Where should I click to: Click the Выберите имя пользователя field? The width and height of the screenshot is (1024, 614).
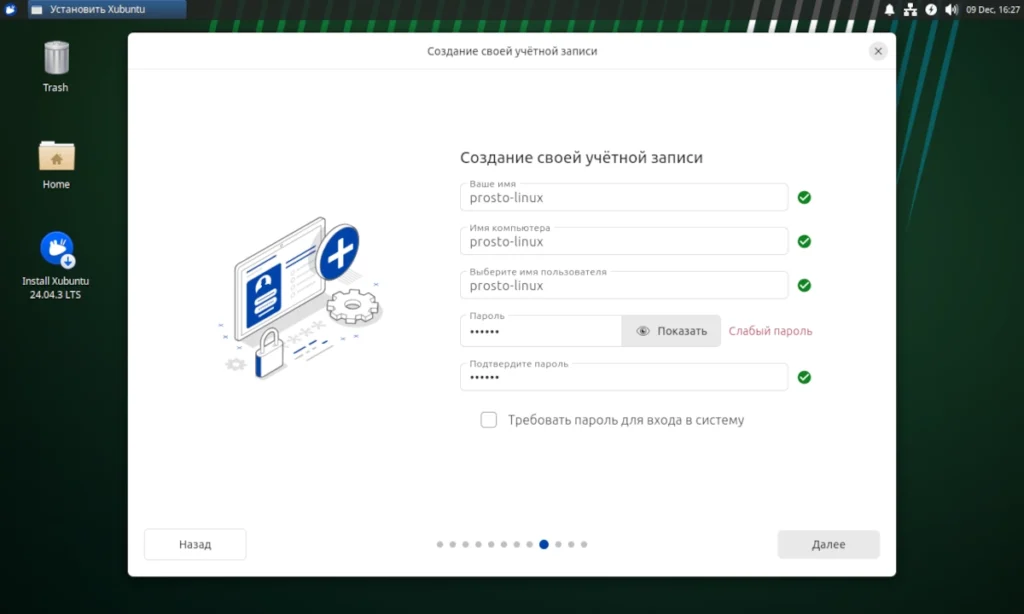624,285
